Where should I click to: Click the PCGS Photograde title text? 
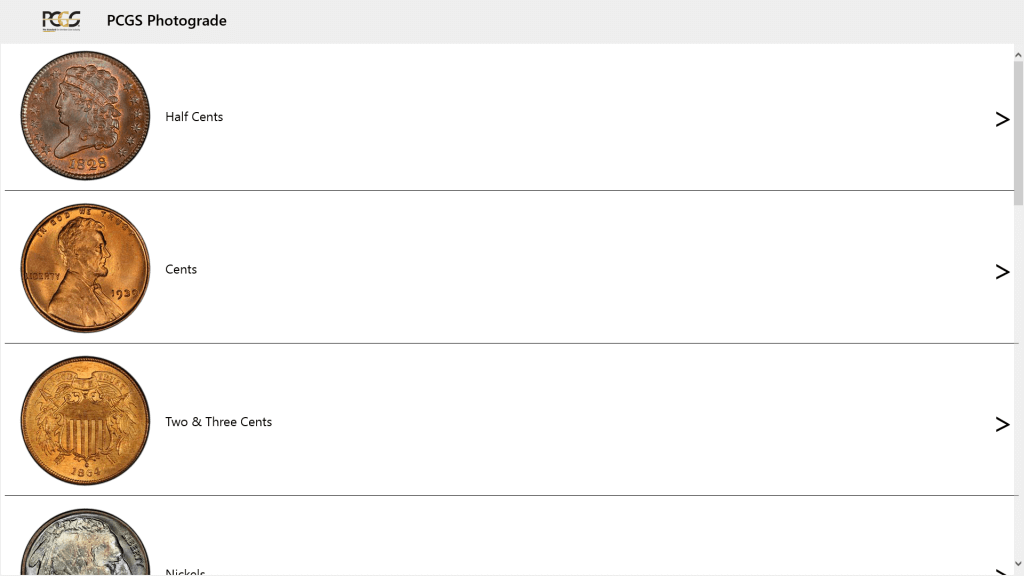point(167,21)
